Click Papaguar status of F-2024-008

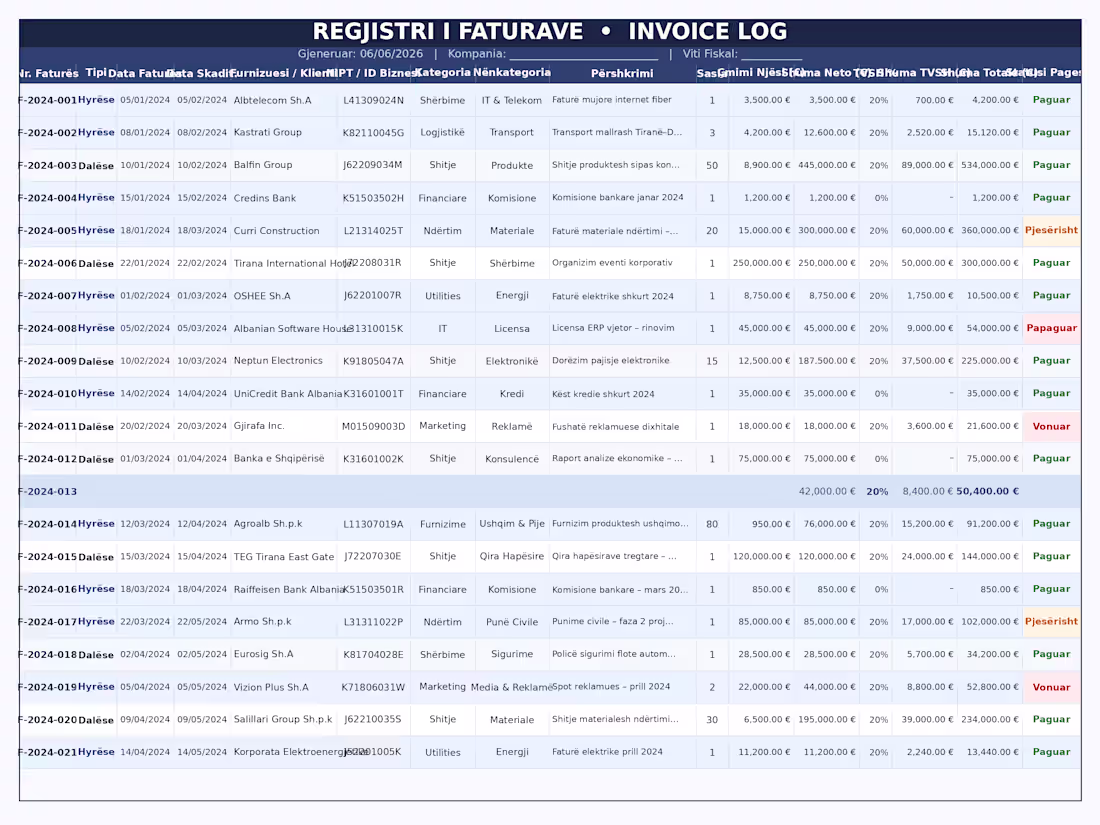[1052, 328]
